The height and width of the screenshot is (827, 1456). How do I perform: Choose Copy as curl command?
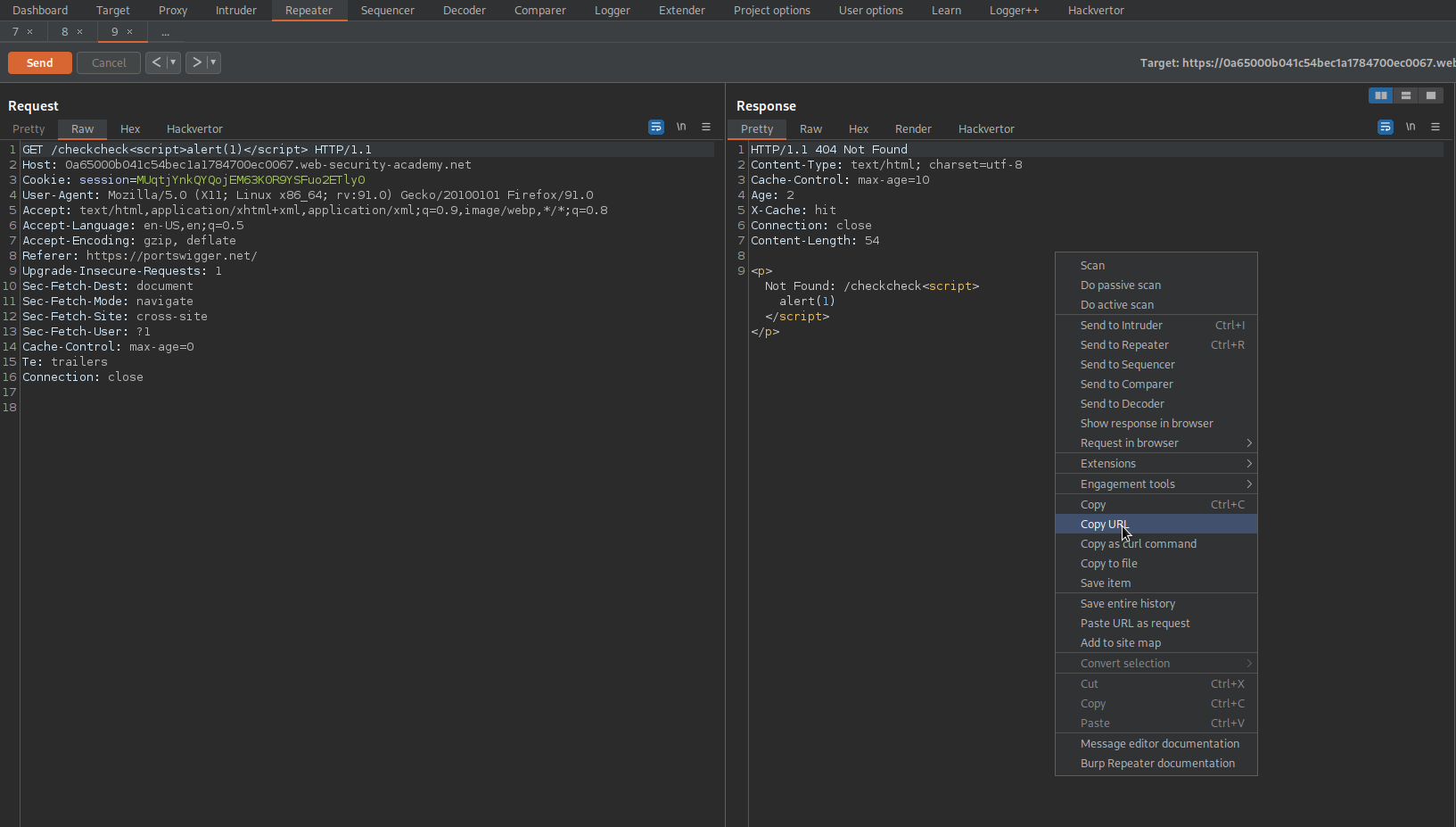[x=1156, y=544]
